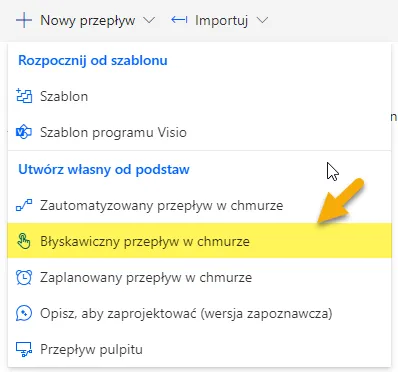Choose Przepływ pulpitu option
The height and width of the screenshot is (372, 398).
point(199,349)
